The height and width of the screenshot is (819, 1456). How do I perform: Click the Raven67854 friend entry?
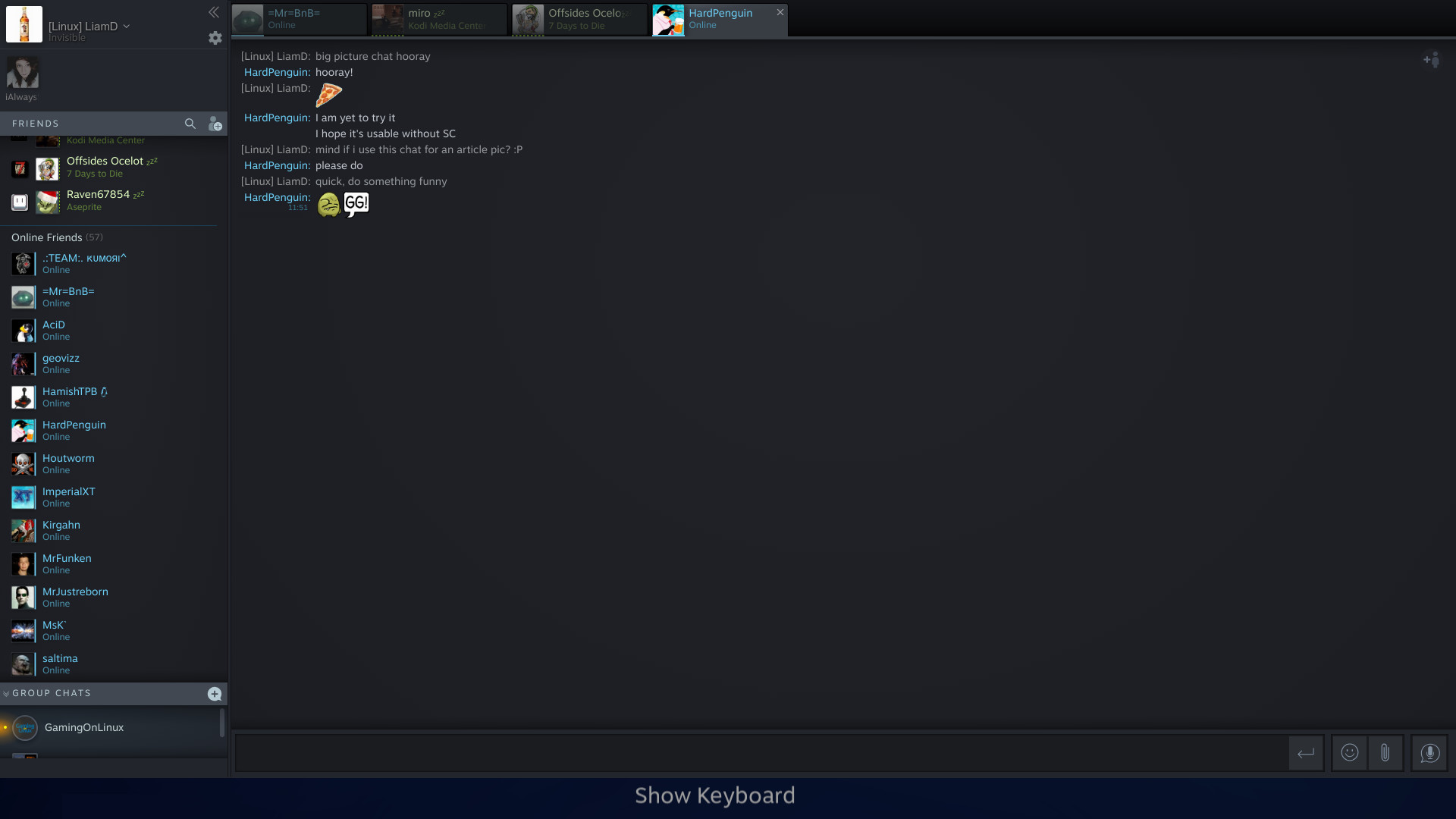pos(113,200)
